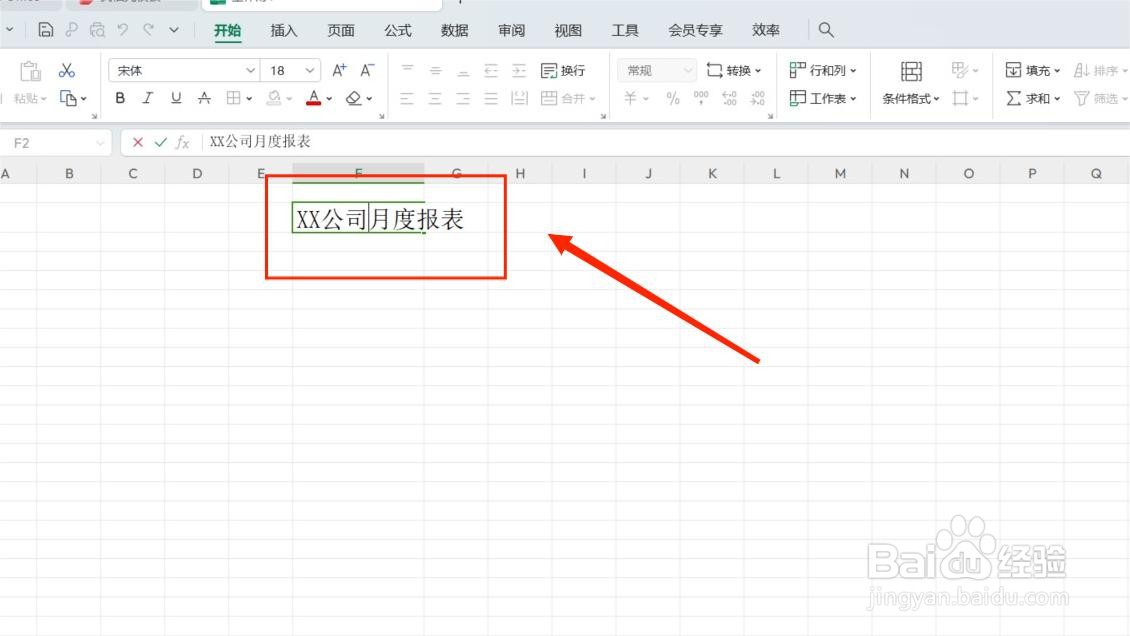Image resolution: width=1130 pixels, height=636 pixels.
Task: Click the decrease indent icon
Action: click(x=491, y=70)
